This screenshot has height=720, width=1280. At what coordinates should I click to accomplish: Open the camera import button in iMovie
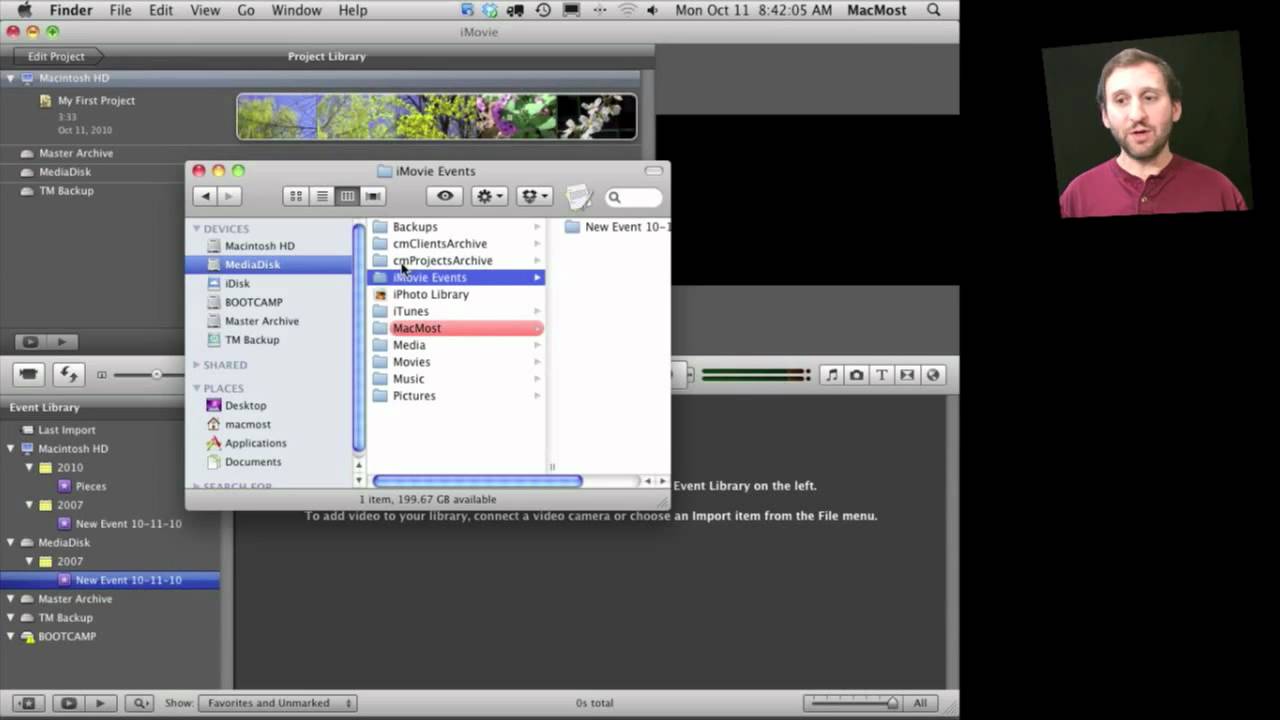click(x=29, y=375)
